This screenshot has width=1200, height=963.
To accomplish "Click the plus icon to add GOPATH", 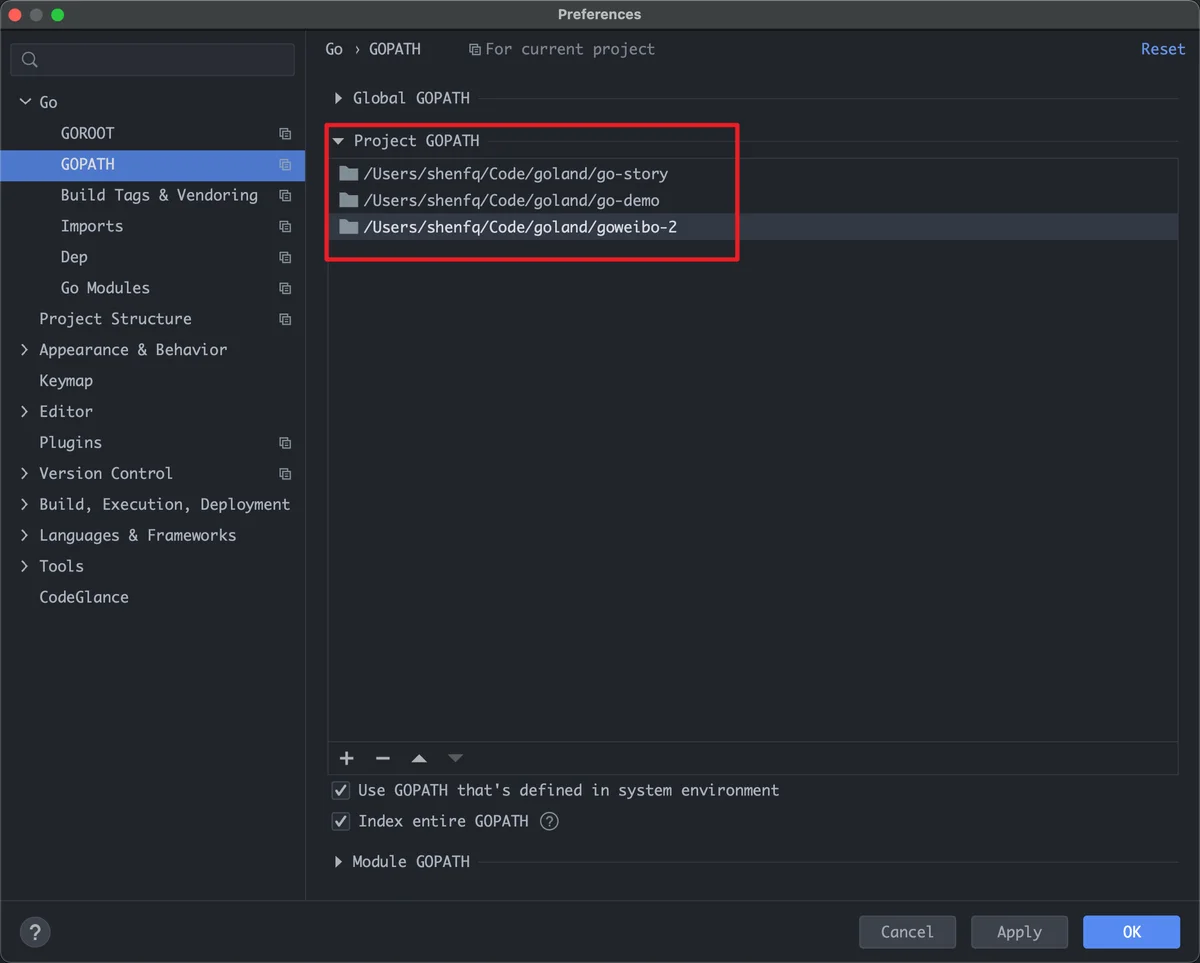I will [347, 758].
